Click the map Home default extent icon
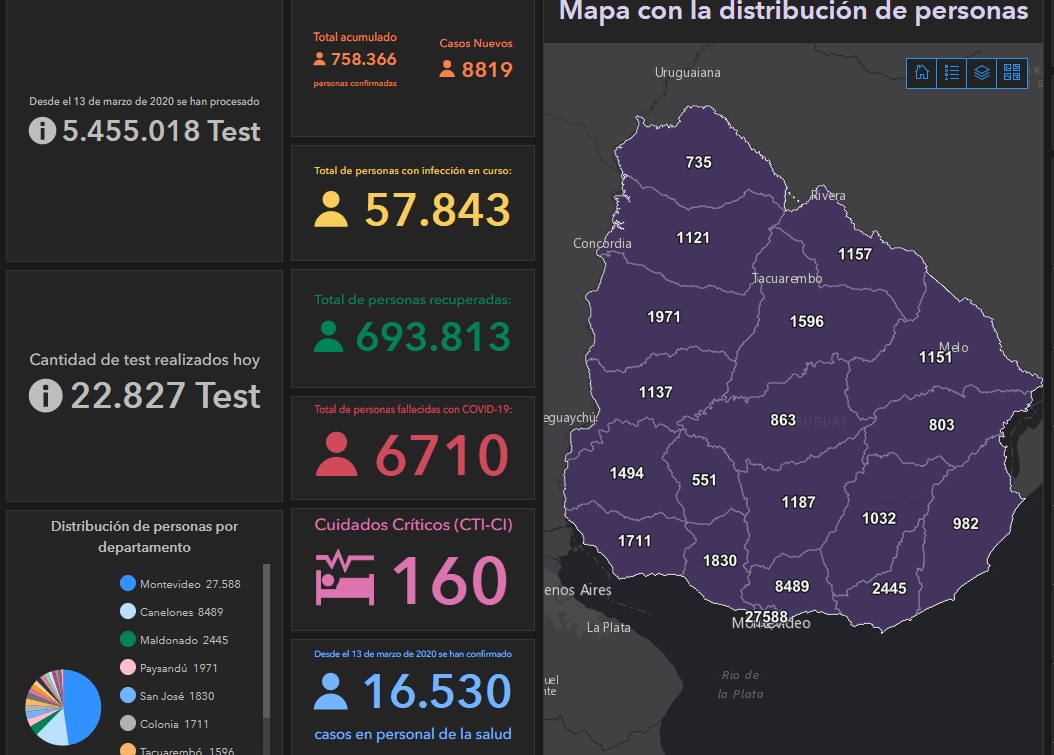1054x755 pixels. click(922, 73)
